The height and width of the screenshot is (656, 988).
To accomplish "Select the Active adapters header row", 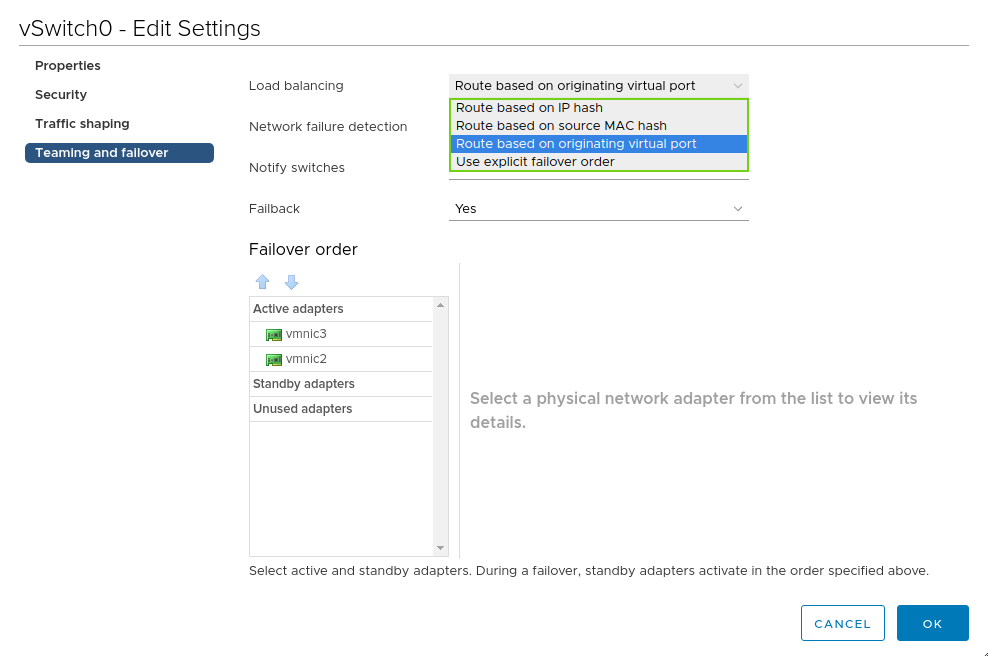I will [341, 309].
